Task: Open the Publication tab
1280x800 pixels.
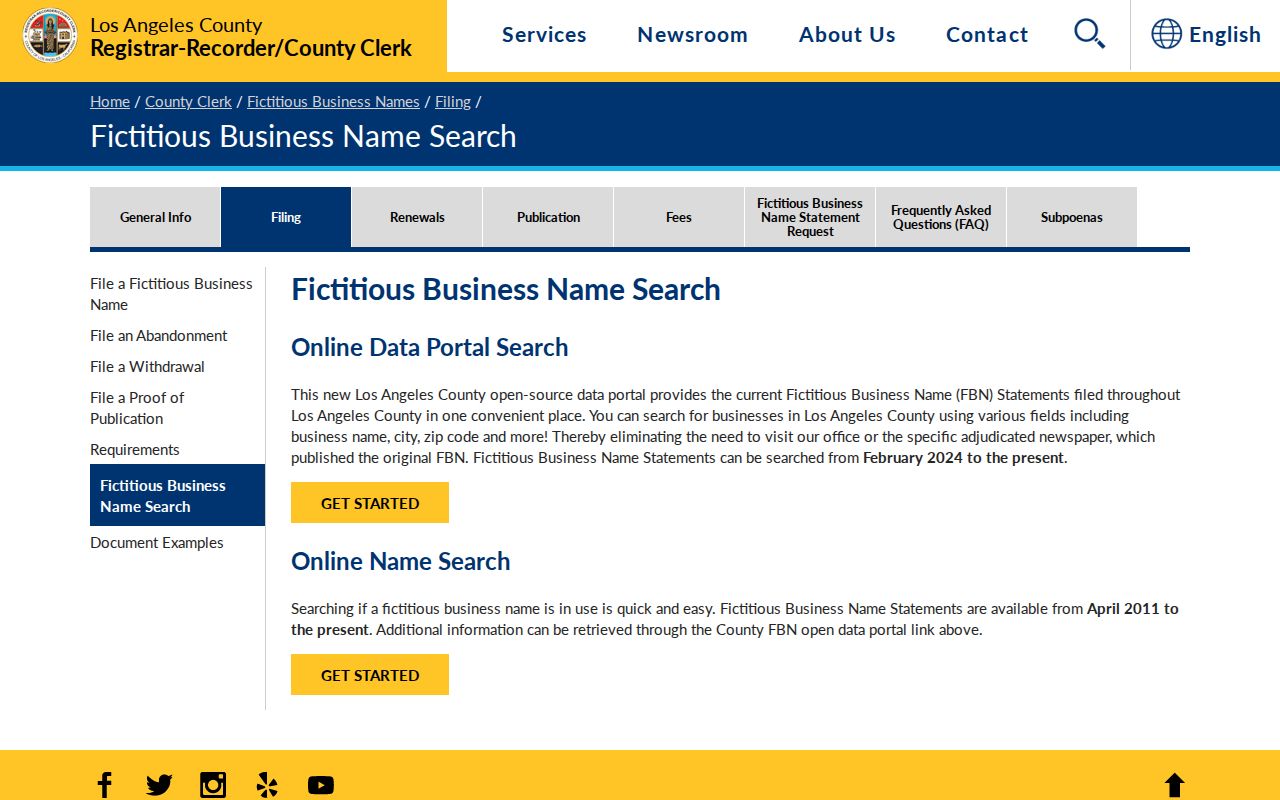Action: click(x=548, y=217)
